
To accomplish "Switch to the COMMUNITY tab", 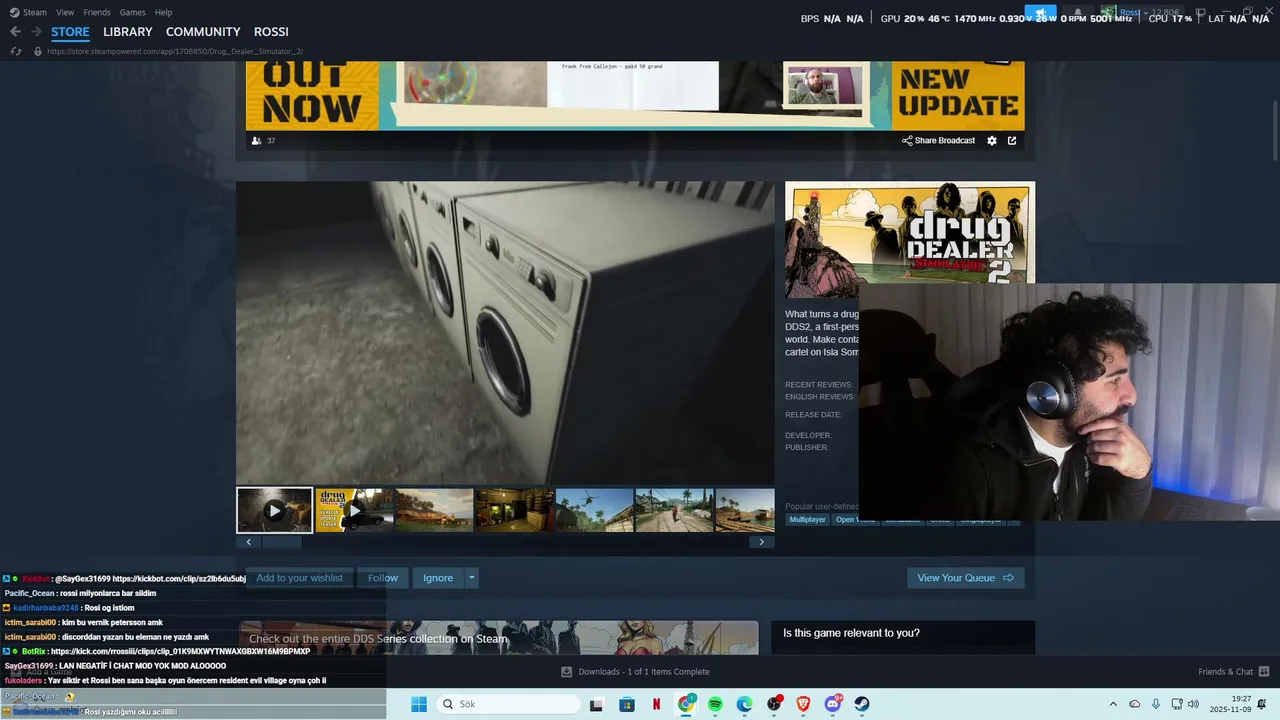I will point(203,32).
